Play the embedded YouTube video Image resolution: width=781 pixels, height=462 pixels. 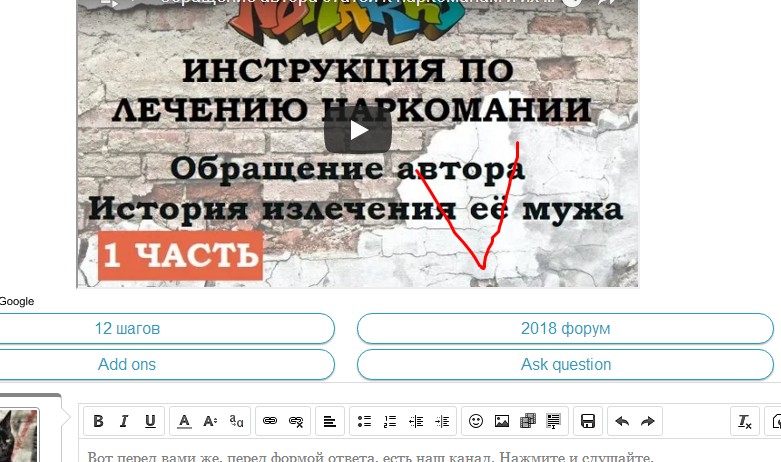tap(358, 131)
